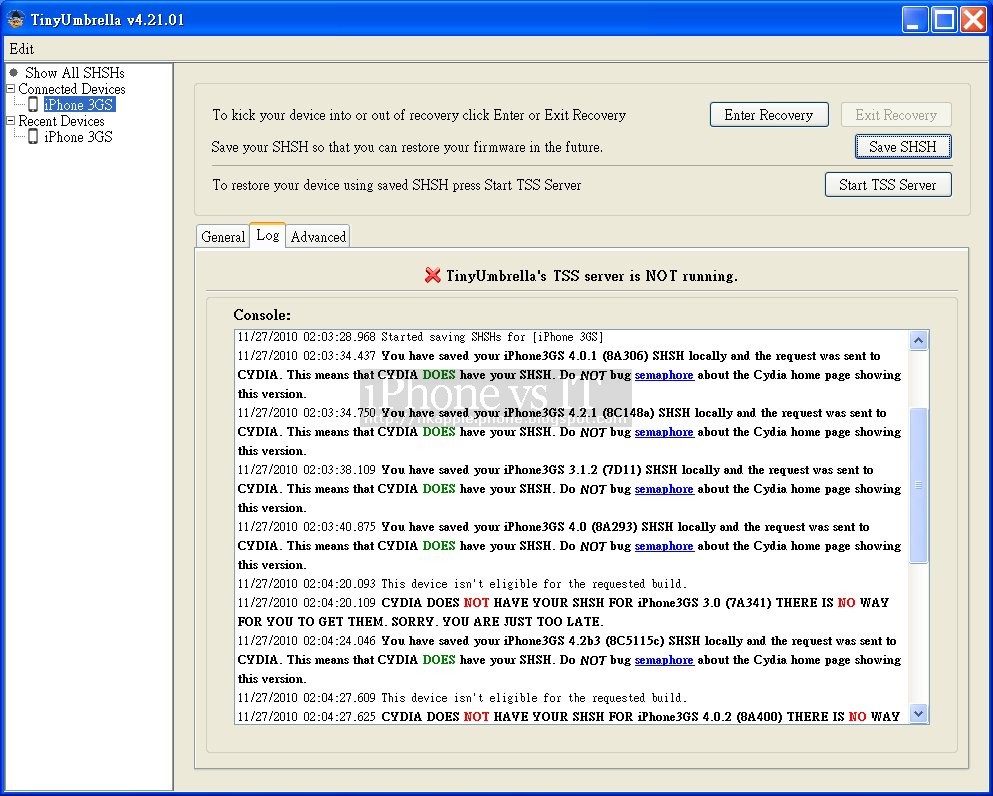Open semaphore link in 4.0 (8A293) entry
Viewport: 993px width, 796px height.
click(x=664, y=546)
